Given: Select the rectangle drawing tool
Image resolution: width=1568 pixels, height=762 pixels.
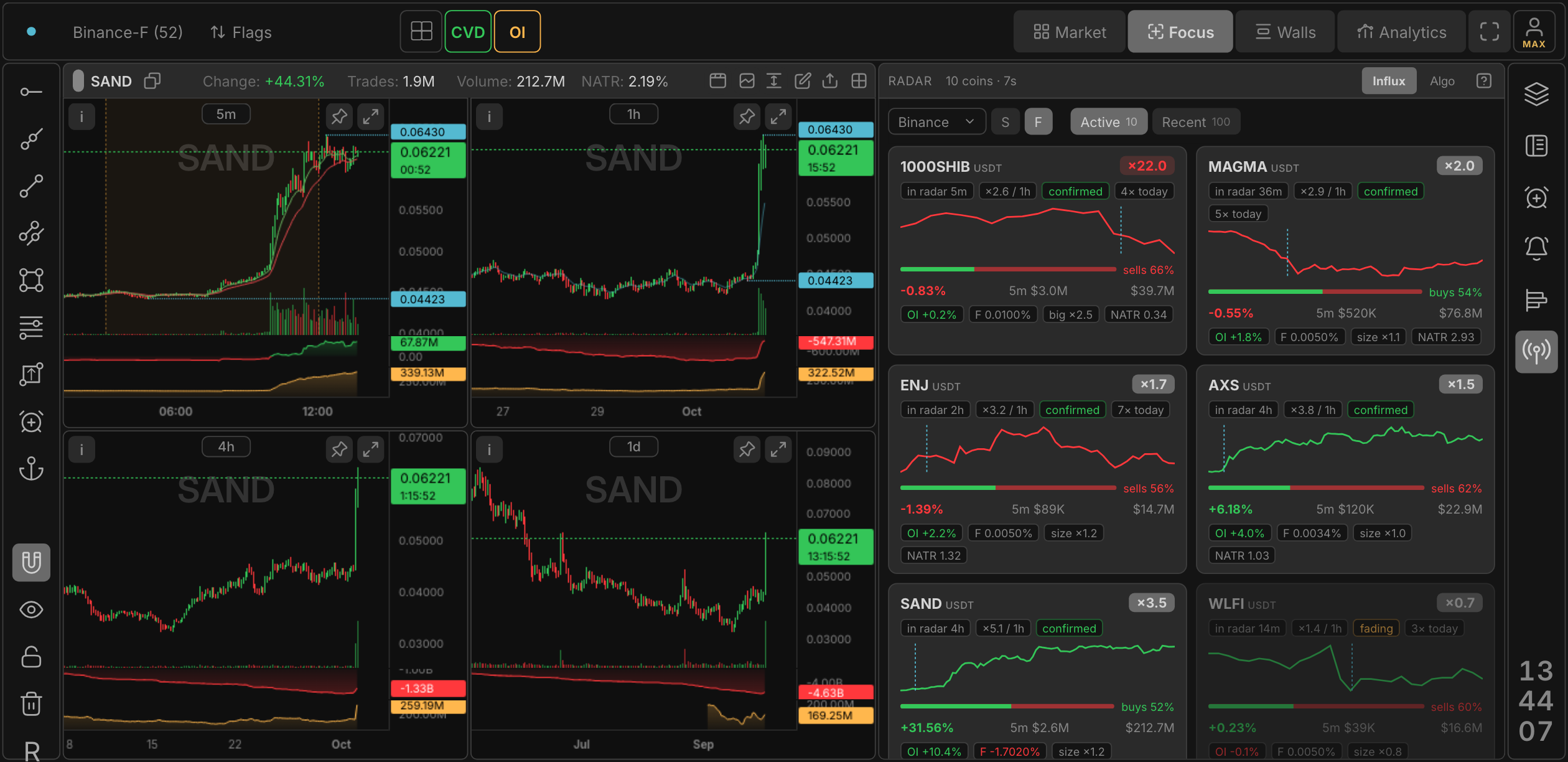Looking at the screenshot, I should coord(31,280).
